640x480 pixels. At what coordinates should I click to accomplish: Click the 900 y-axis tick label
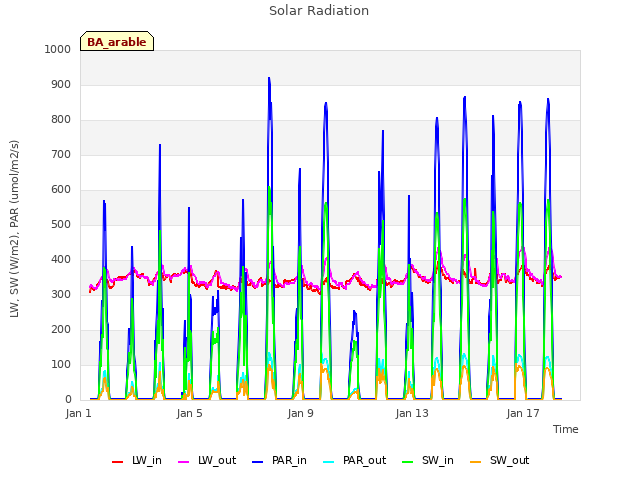[61, 84]
